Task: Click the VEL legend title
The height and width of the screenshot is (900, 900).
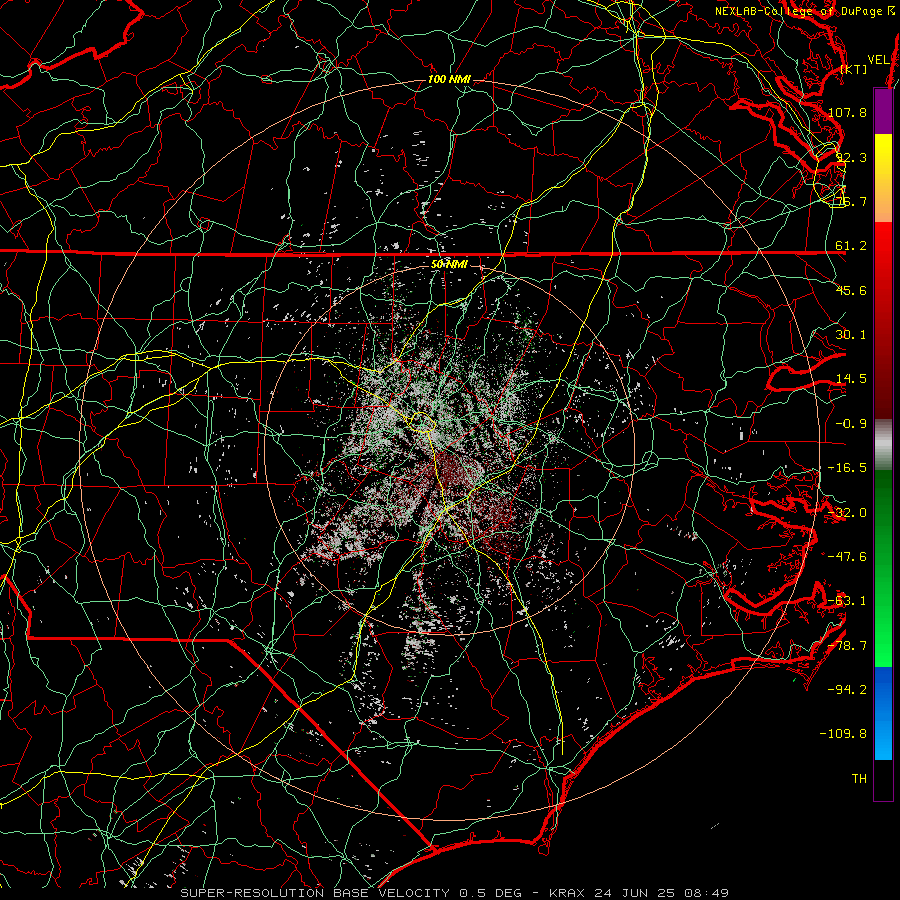Action: point(878,60)
